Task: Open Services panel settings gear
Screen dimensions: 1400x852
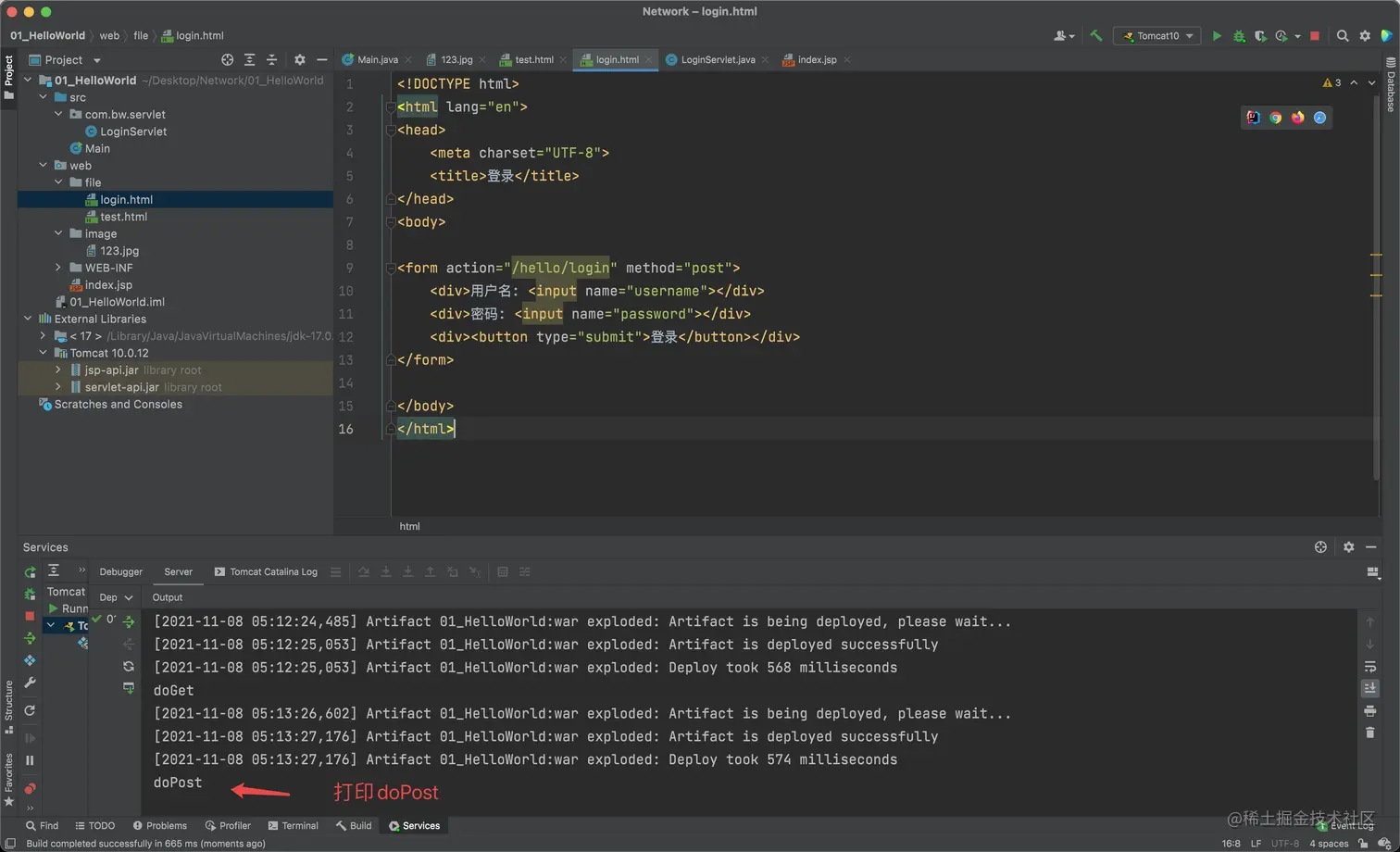Action: tap(1348, 547)
